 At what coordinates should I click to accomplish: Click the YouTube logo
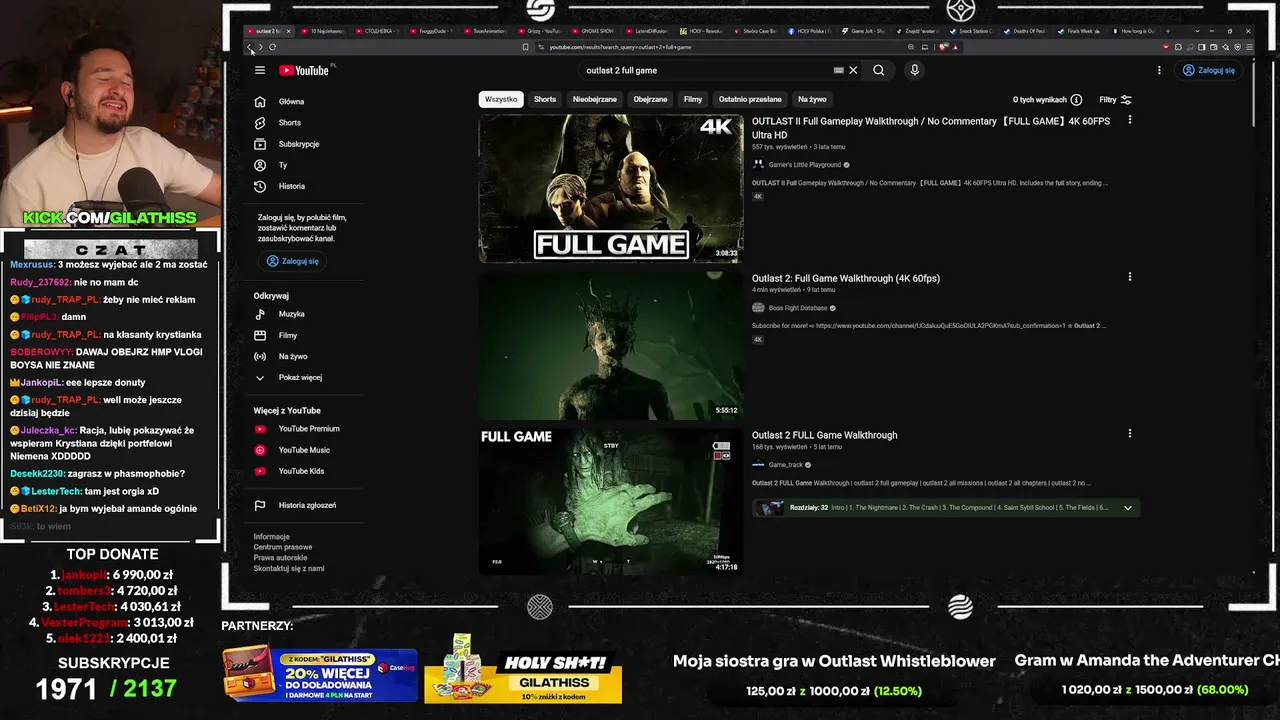(x=304, y=70)
